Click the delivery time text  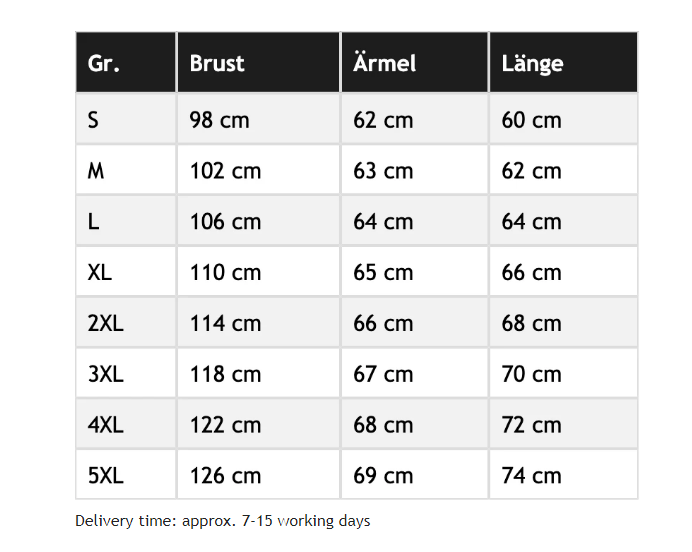pyautogui.click(x=222, y=521)
